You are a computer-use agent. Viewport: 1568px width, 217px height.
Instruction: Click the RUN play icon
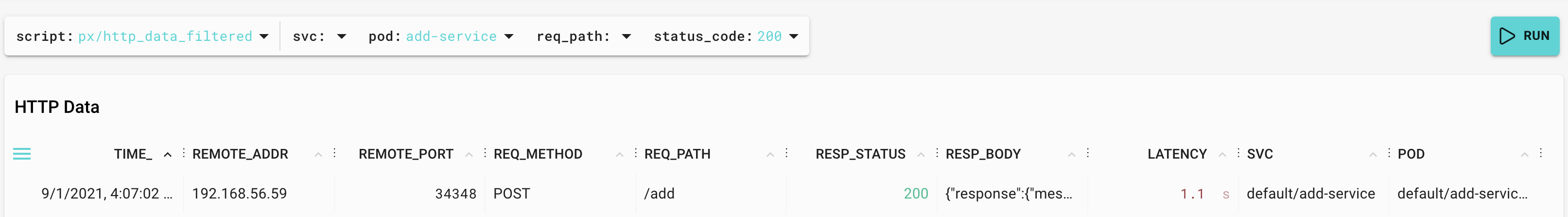[x=1507, y=36]
